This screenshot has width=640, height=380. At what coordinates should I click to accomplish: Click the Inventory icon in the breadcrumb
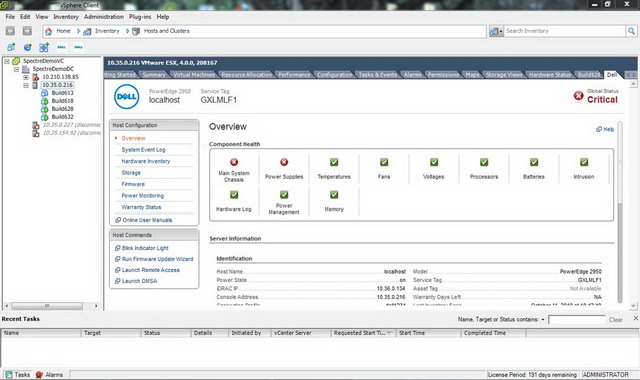87,31
